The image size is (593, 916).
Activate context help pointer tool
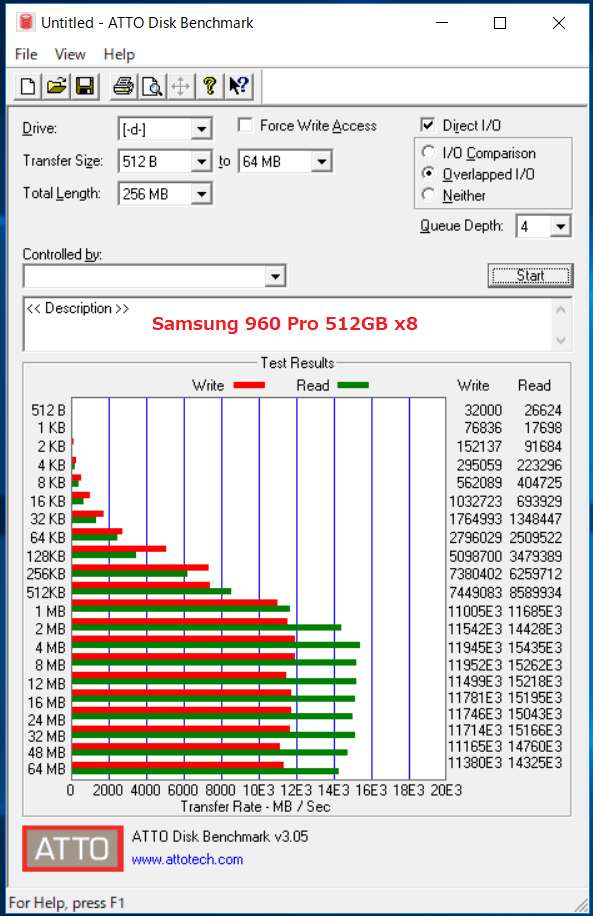pyautogui.click(x=238, y=87)
